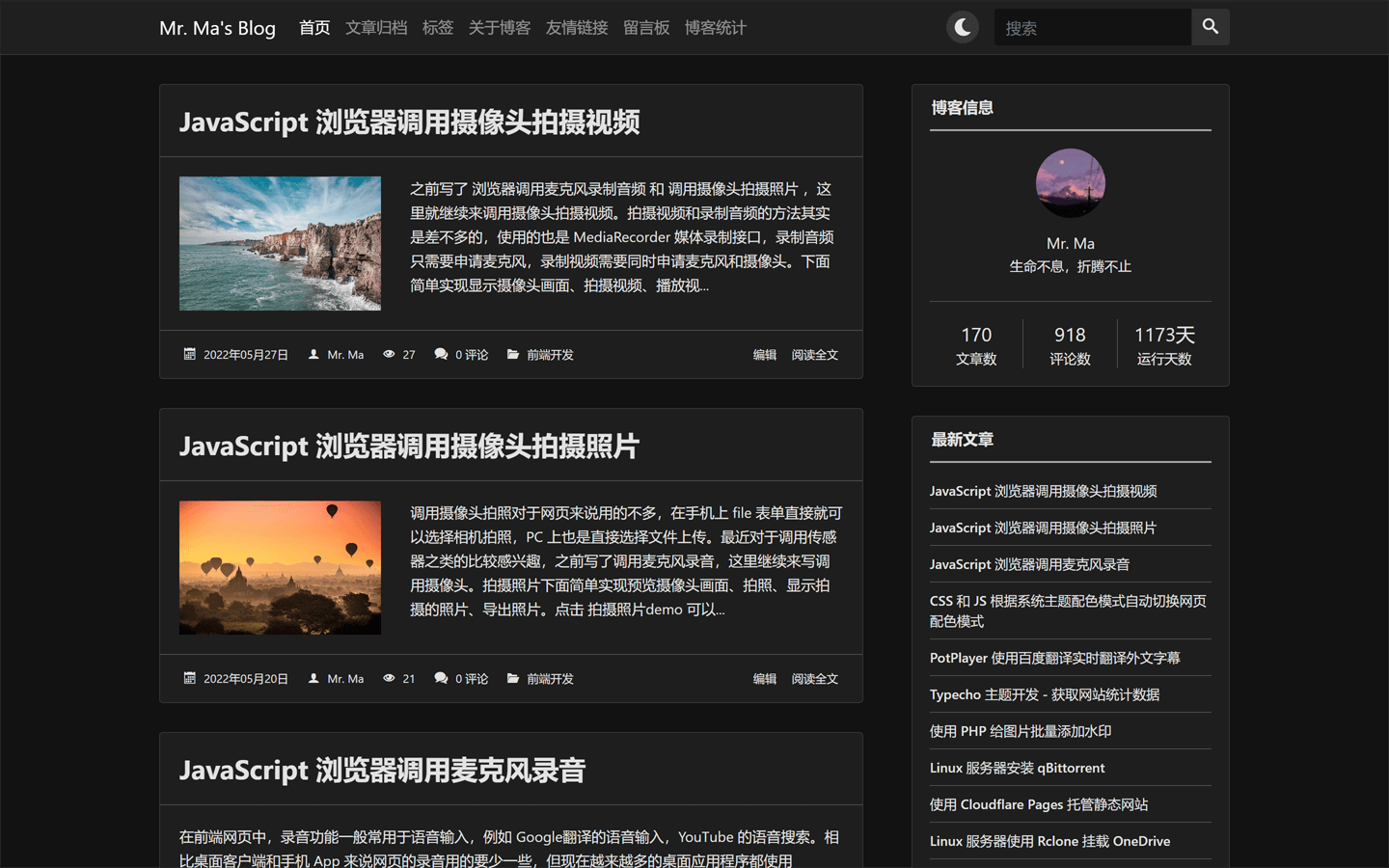Open the 留言板 page

tap(646, 28)
